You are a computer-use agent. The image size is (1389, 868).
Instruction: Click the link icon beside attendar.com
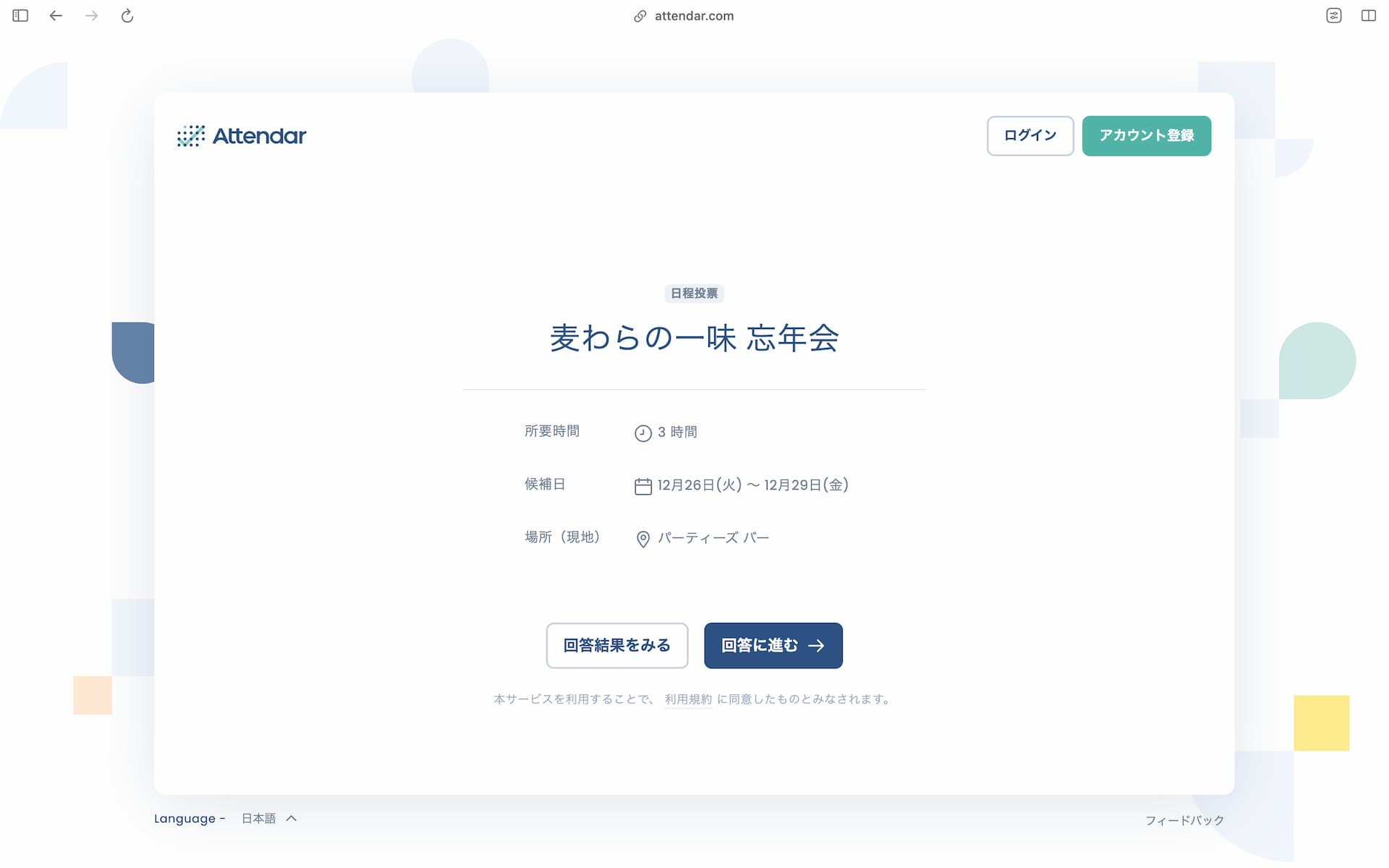[640, 16]
